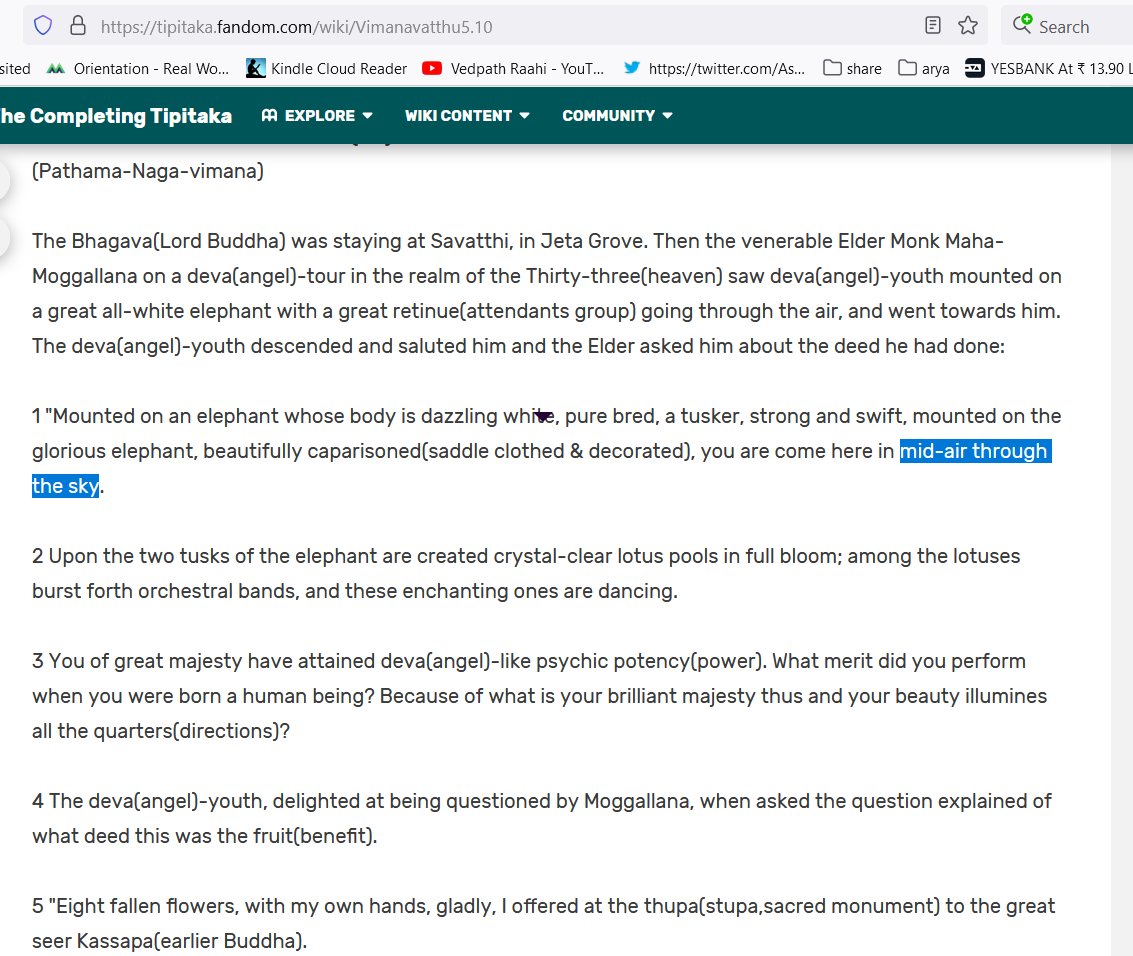The image size is (1133, 956).
Task: Click the search magnifier icon
Action: click(1022, 25)
